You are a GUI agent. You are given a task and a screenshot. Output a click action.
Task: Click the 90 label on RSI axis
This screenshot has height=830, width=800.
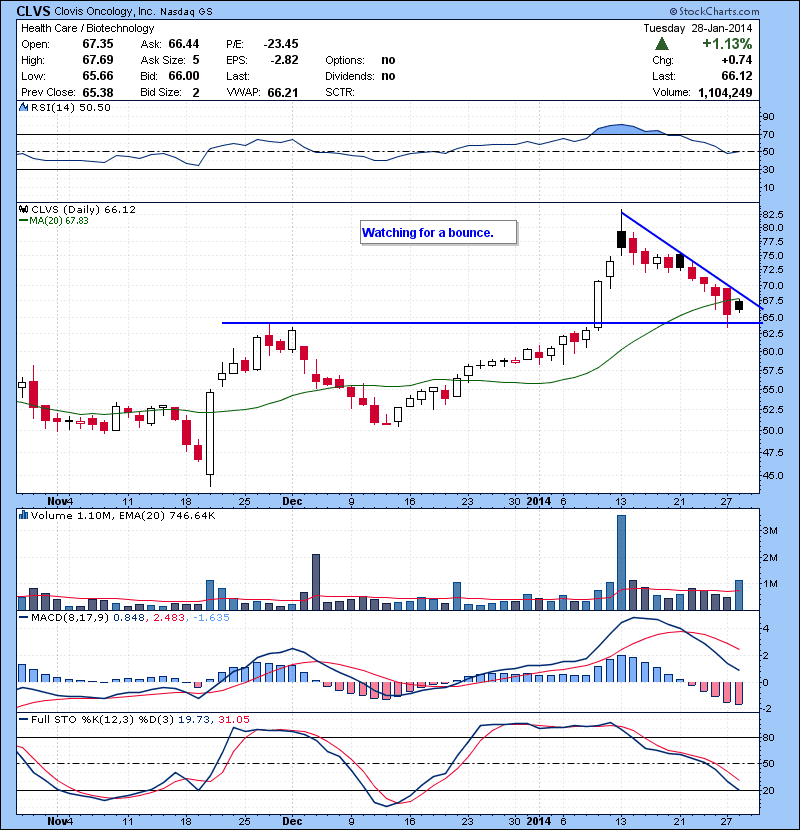pyautogui.click(x=768, y=116)
